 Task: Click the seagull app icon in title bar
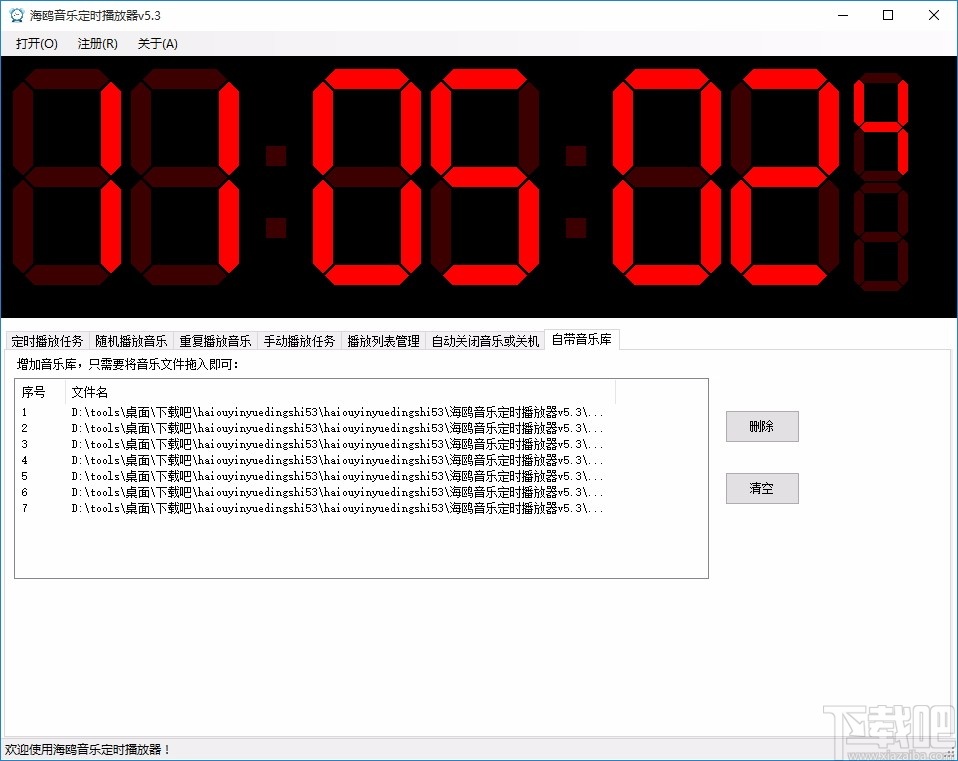coord(16,15)
